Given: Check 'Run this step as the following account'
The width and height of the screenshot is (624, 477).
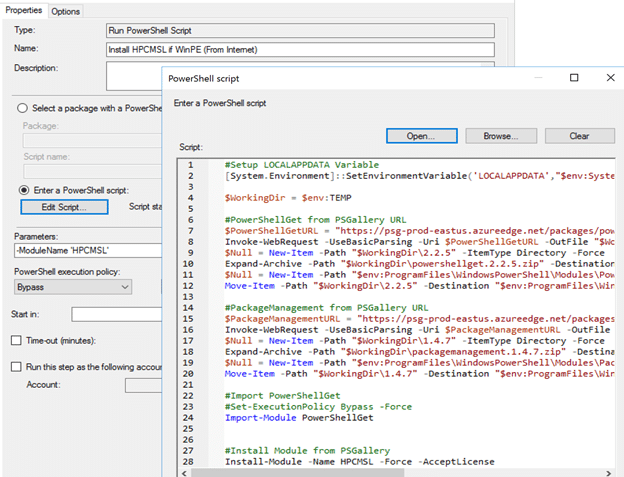Looking at the screenshot, I should point(16,367).
